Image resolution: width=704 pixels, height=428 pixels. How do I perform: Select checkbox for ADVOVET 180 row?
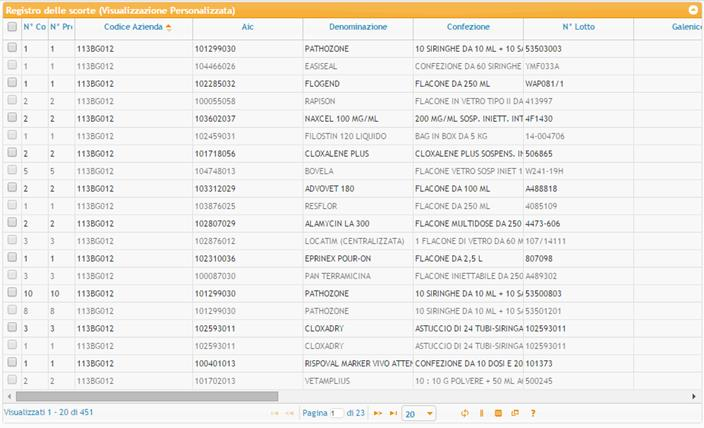(x=12, y=187)
